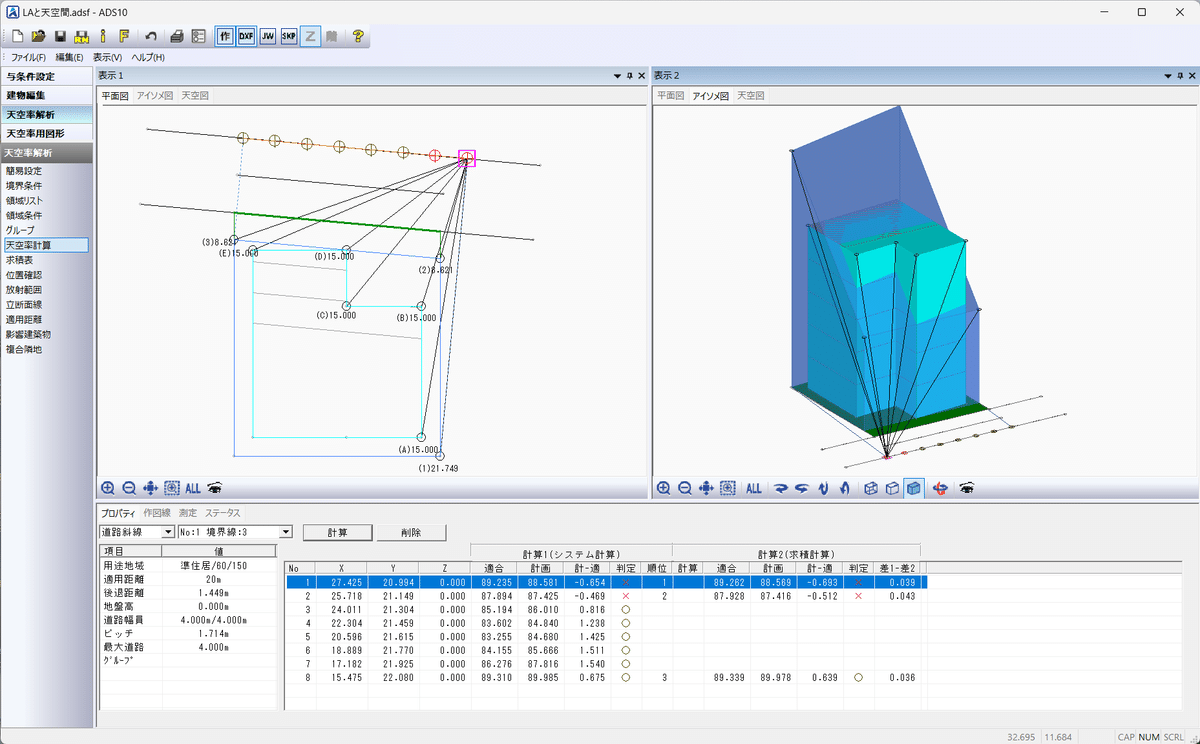The width and height of the screenshot is (1200, 744).
Task: Select 簡易設定 in the sidebar
Action: click(24, 170)
